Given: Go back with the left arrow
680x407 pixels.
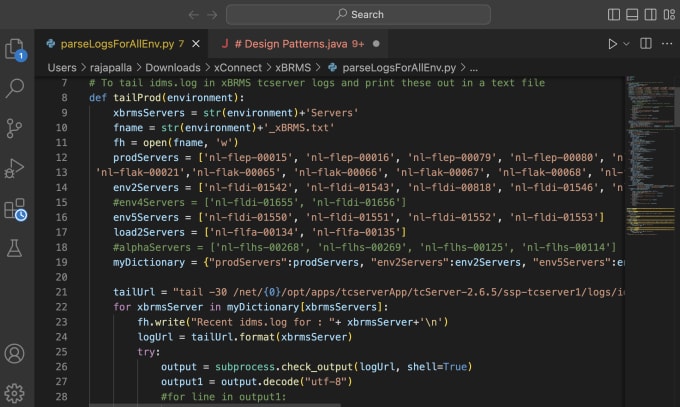Looking at the screenshot, I should (x=193, y=15).
